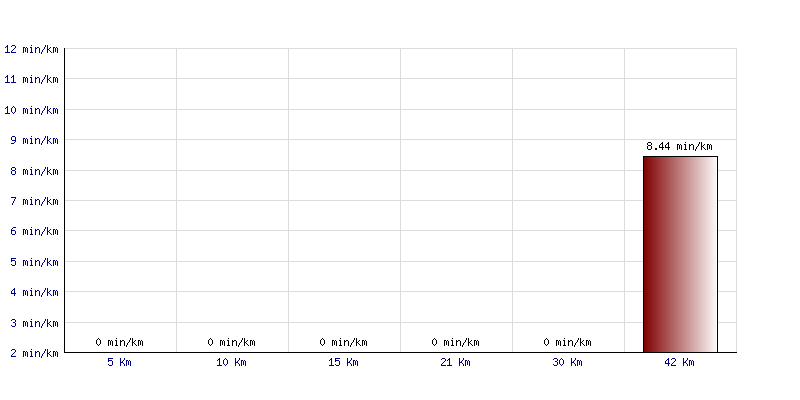Click the 4 min/km y-axis label
The image size is (800, 400).
[35, 292]
